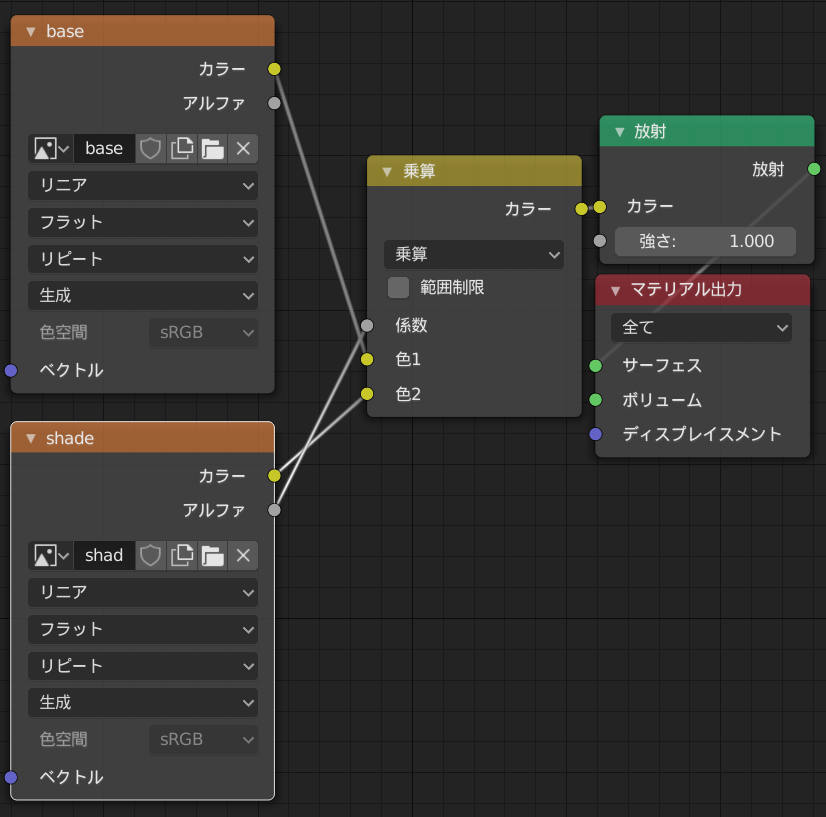The height and width of the screenshot is (817, 826).
Task: Unlink base image with the X icon
Action: pyautogui.click(x=243, y=149)
